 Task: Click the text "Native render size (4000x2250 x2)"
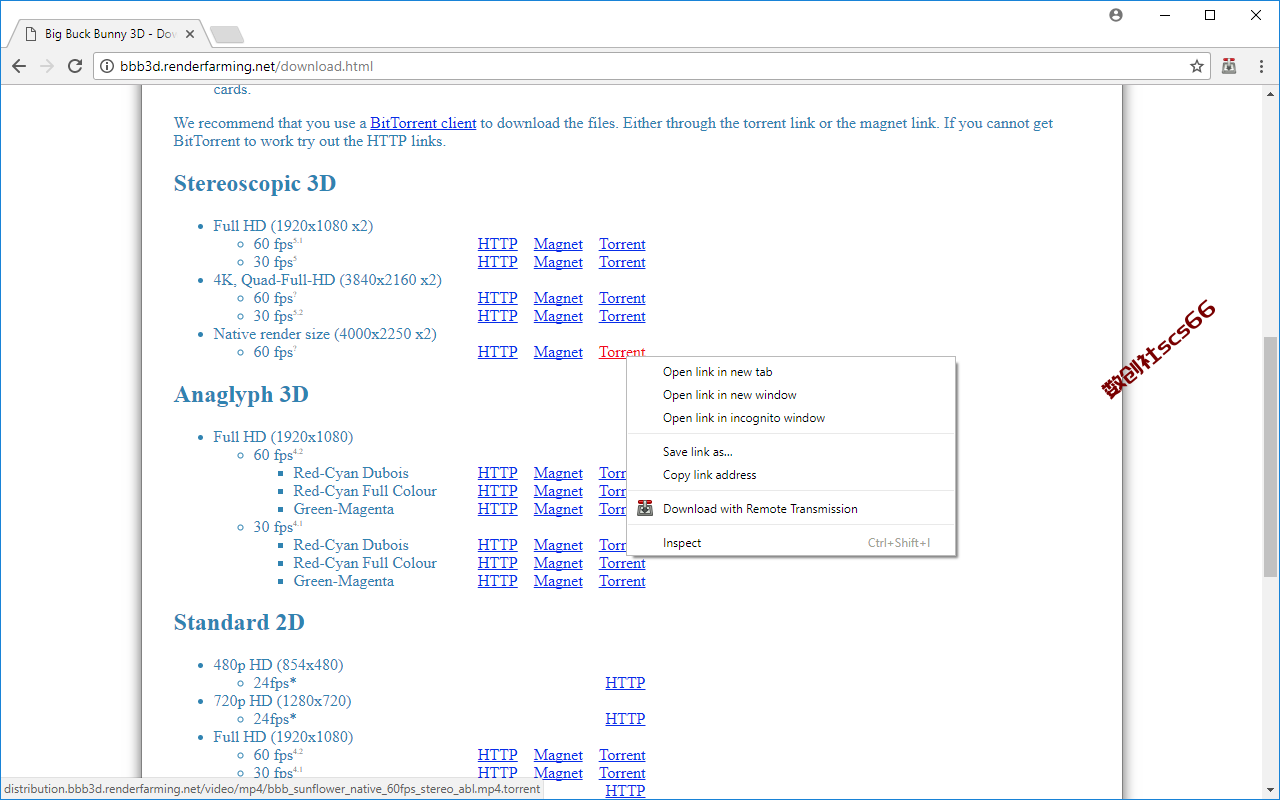click(x=325, y=334)
